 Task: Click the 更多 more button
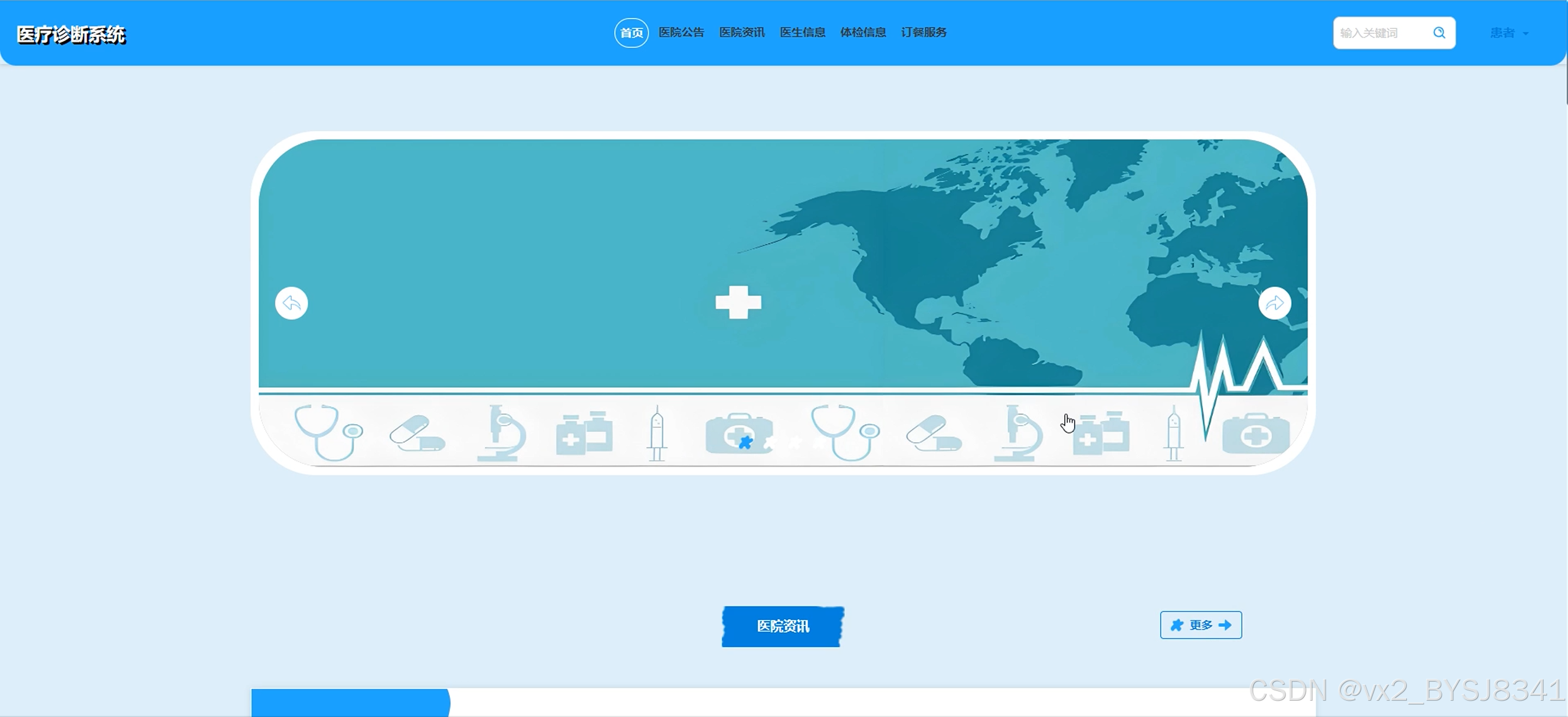(x=1200, y=625)
